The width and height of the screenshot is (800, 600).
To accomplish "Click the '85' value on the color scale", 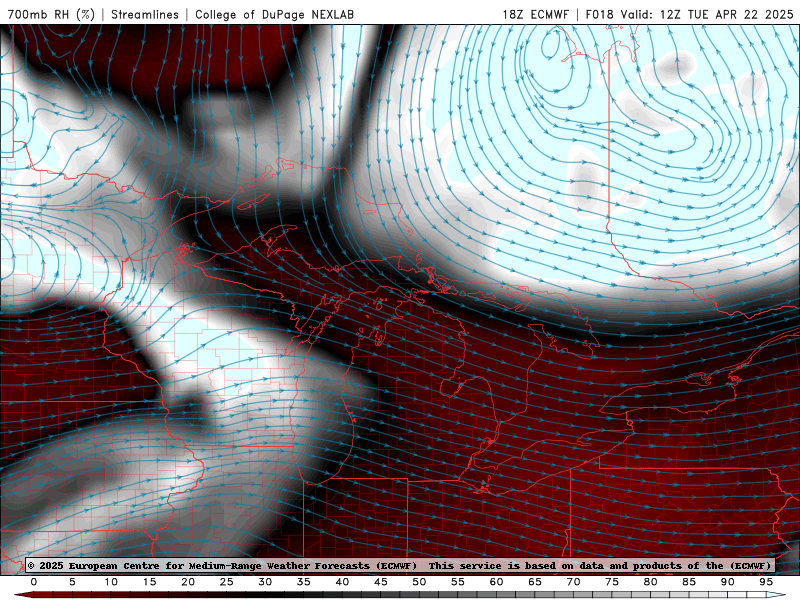I will (689, 582).
